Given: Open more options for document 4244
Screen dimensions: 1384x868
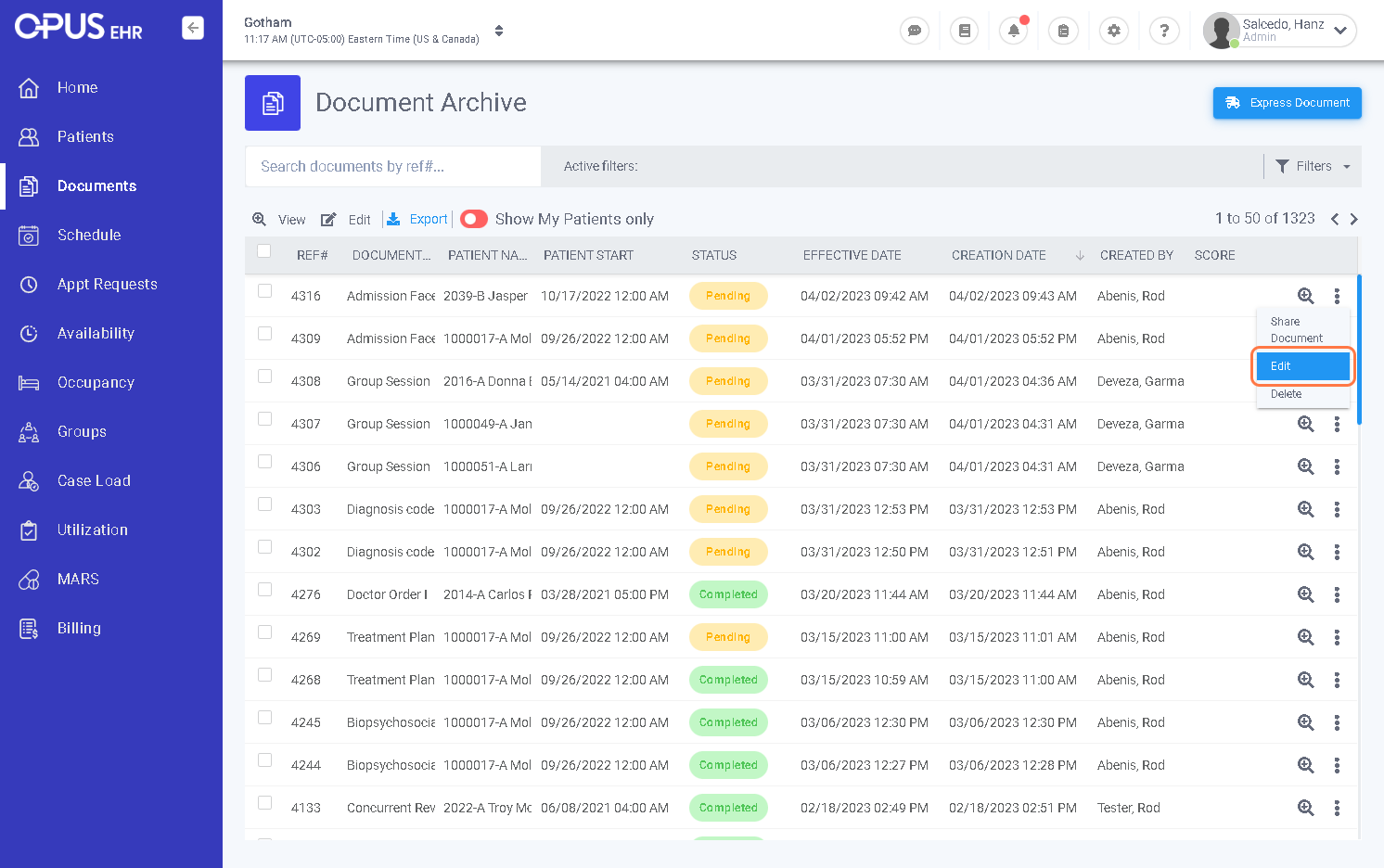Looking at the screenshot, I should (x=1337, y=765).
